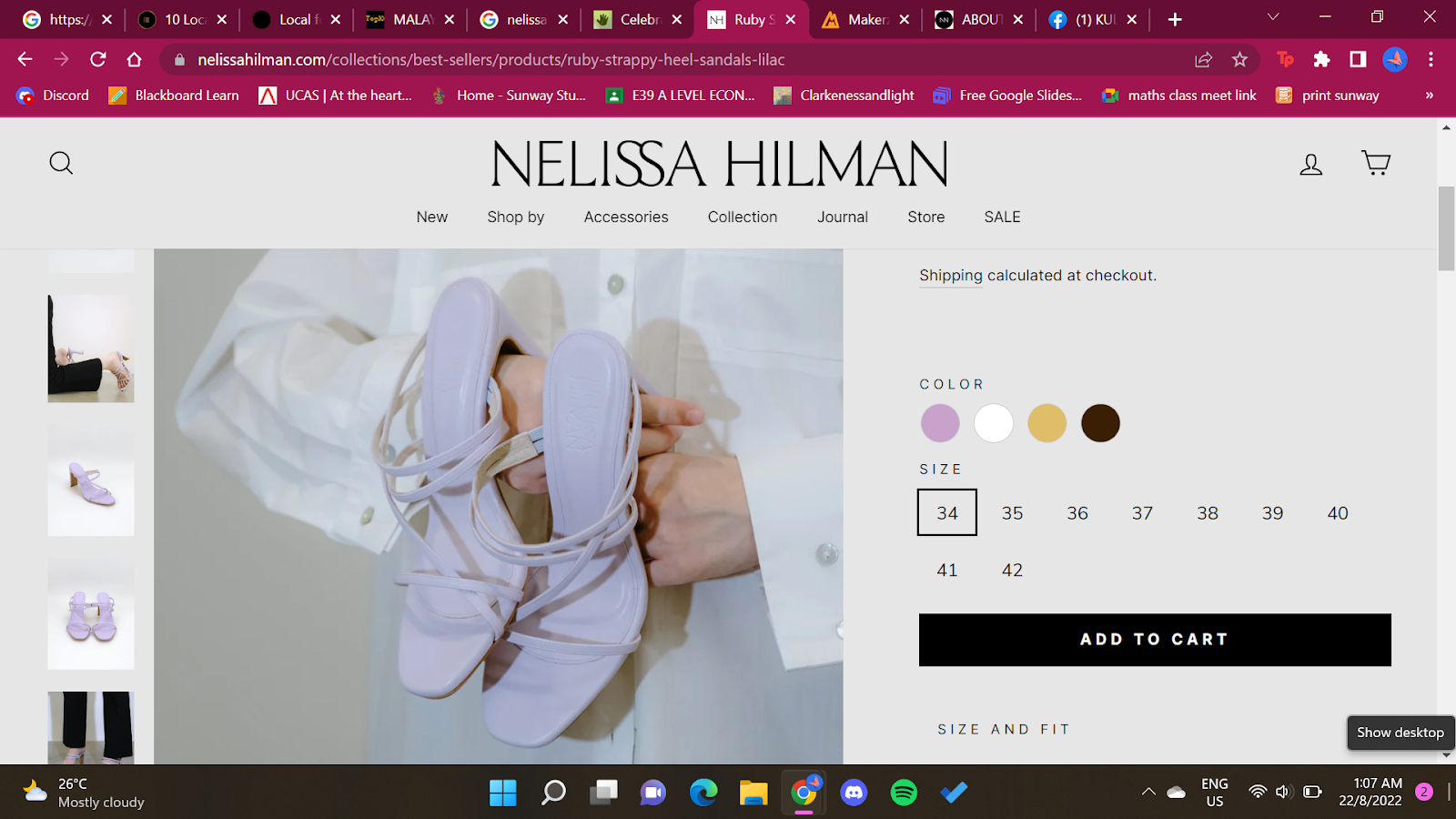
Task: Switch to the ABOUT browser tab
Action: [x=978, y=19]
